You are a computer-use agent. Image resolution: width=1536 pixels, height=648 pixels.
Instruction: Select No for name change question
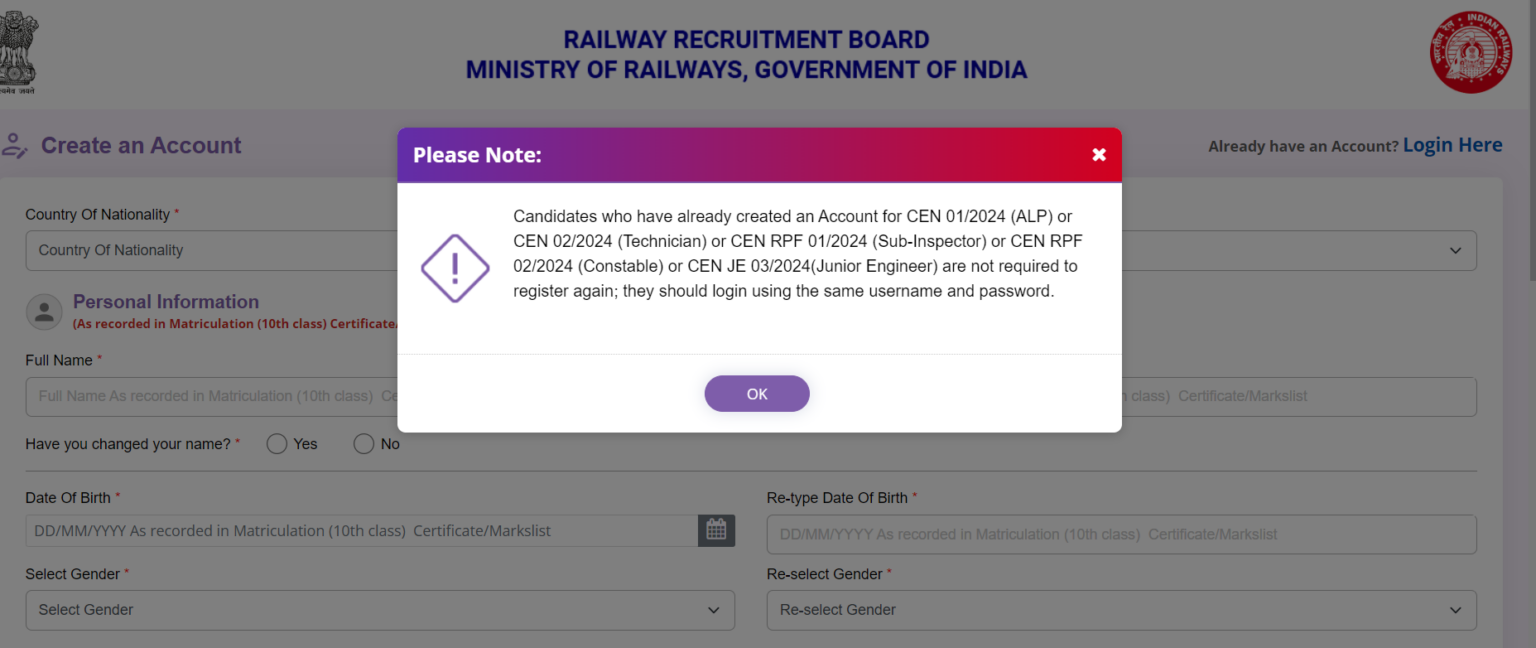[364, 443]
